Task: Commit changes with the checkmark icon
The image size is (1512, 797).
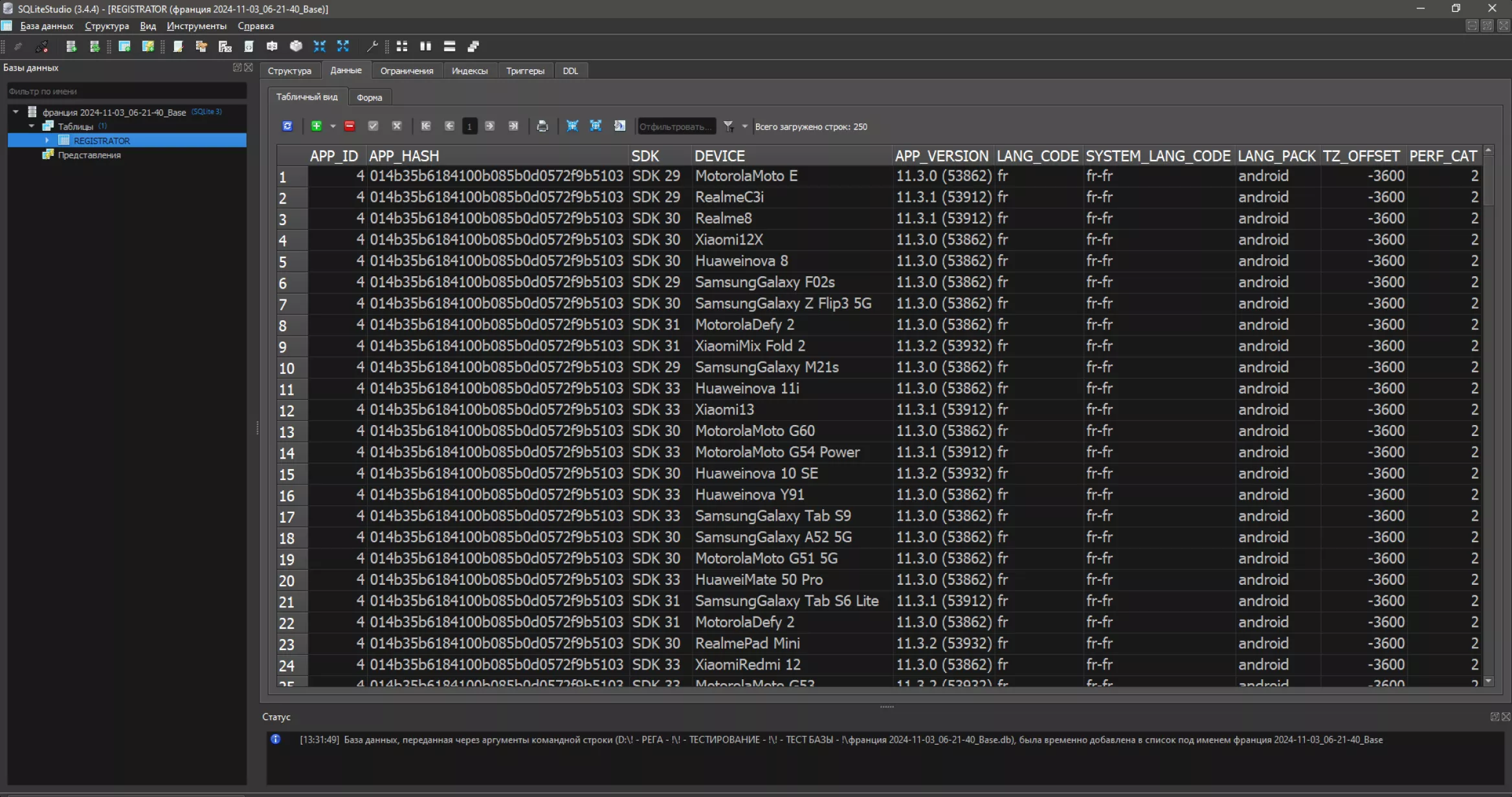Action: point(373,126)
